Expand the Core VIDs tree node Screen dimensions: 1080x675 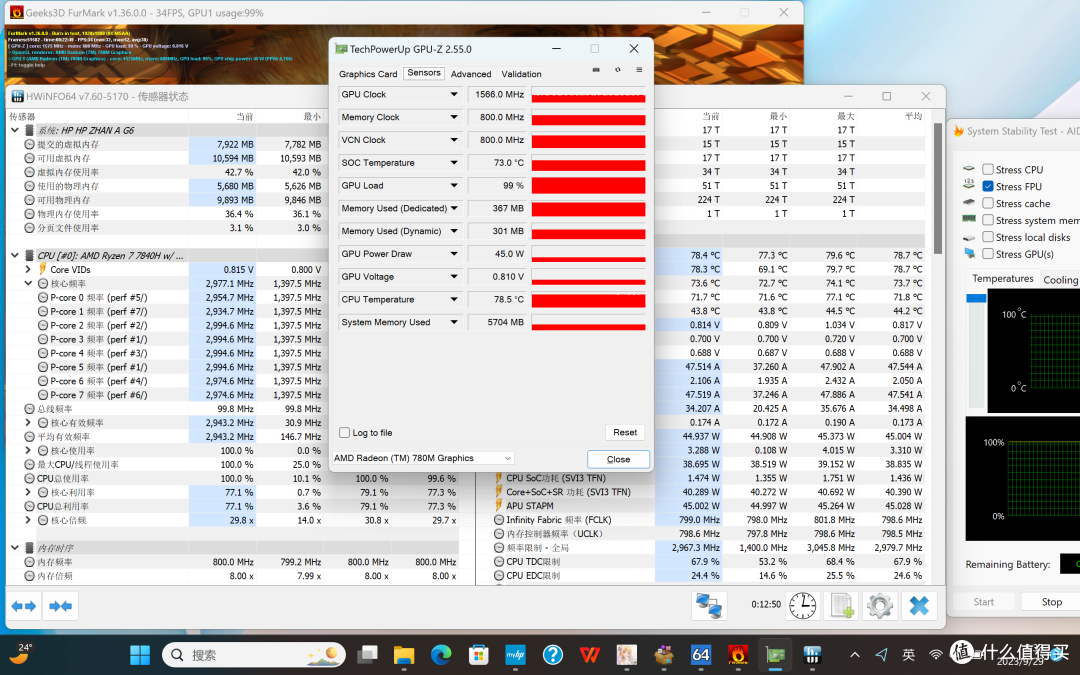(x=28, y=269)
